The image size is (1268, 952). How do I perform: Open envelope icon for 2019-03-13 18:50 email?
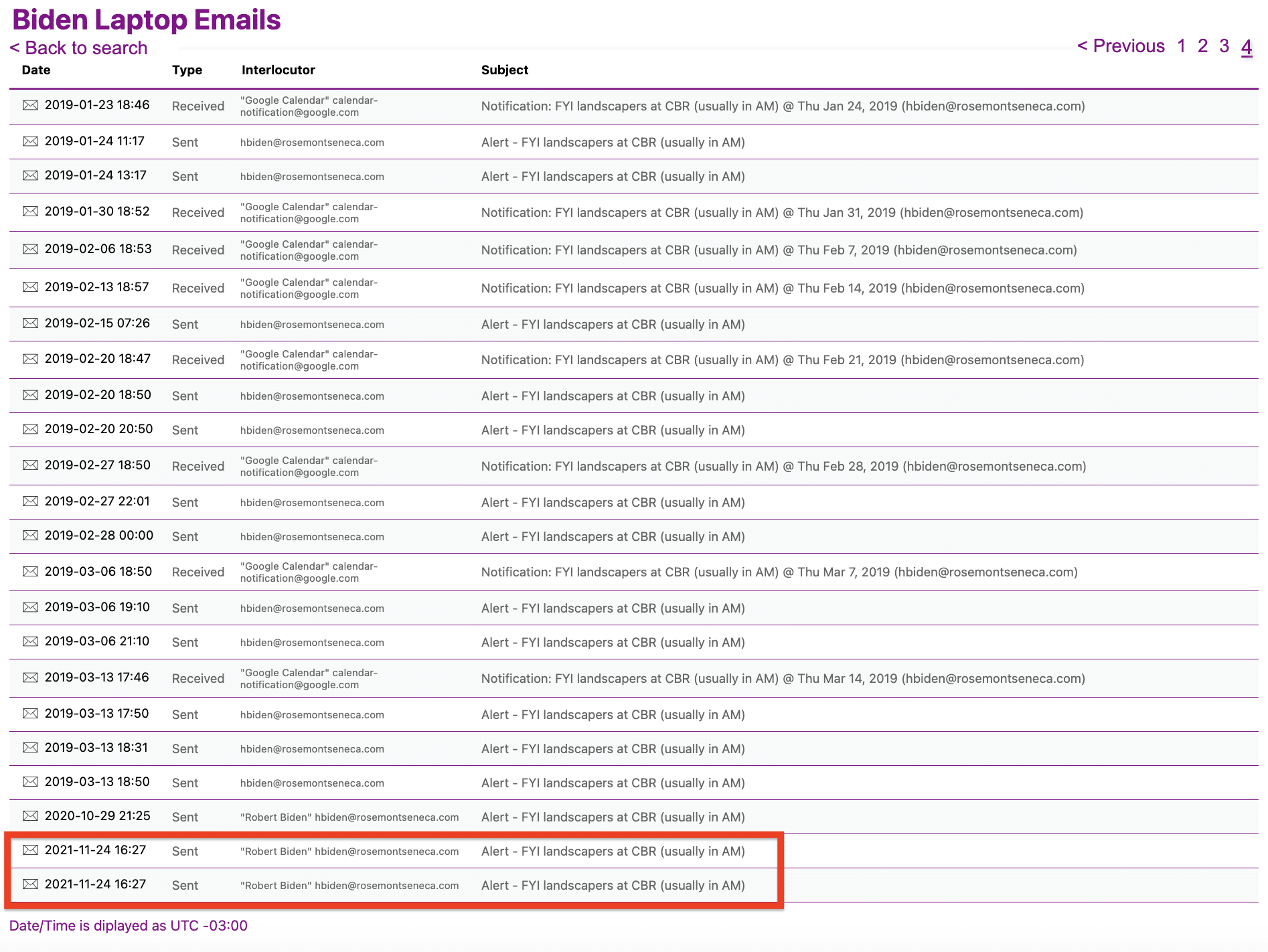point(30,782)
